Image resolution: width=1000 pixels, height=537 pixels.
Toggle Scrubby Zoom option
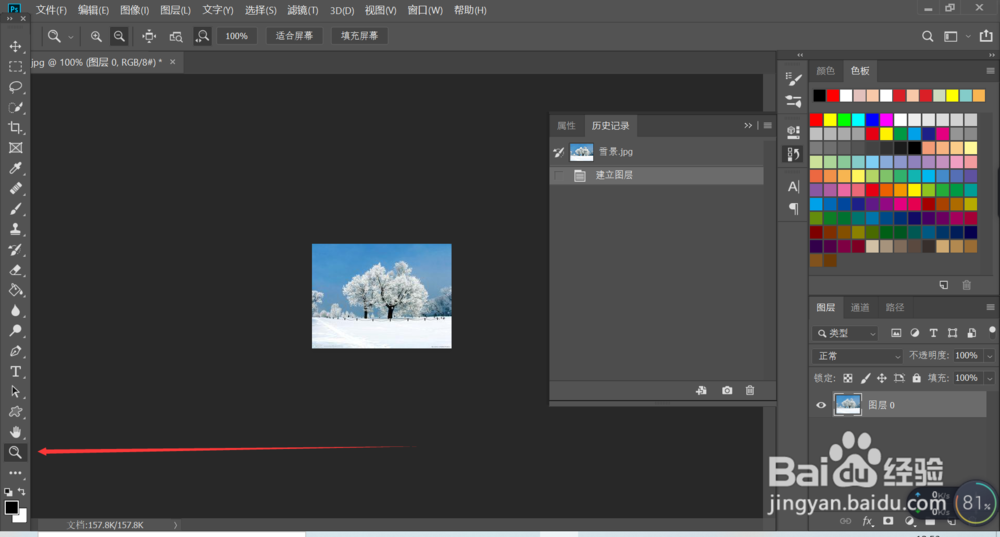tap(202, 36)
